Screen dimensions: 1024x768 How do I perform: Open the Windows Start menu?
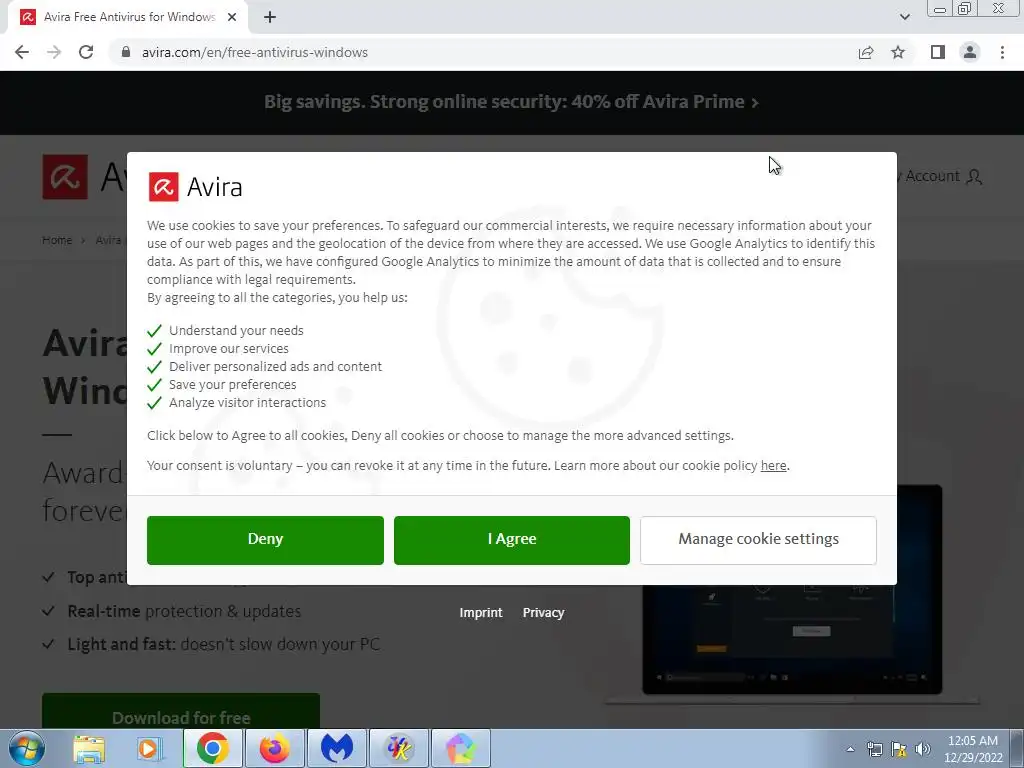[x=27, y=748]
